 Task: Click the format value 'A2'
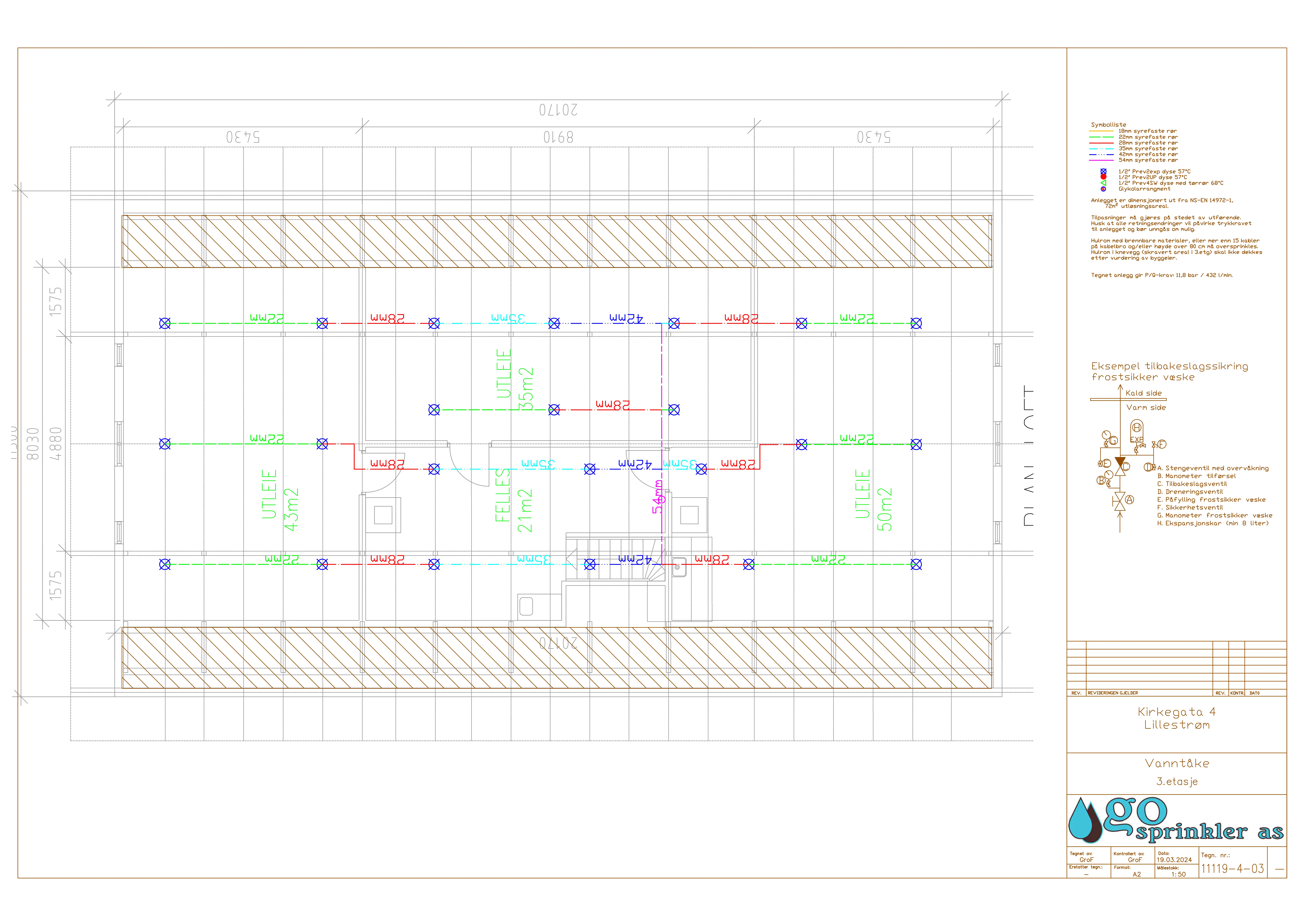coord(1137,874)
